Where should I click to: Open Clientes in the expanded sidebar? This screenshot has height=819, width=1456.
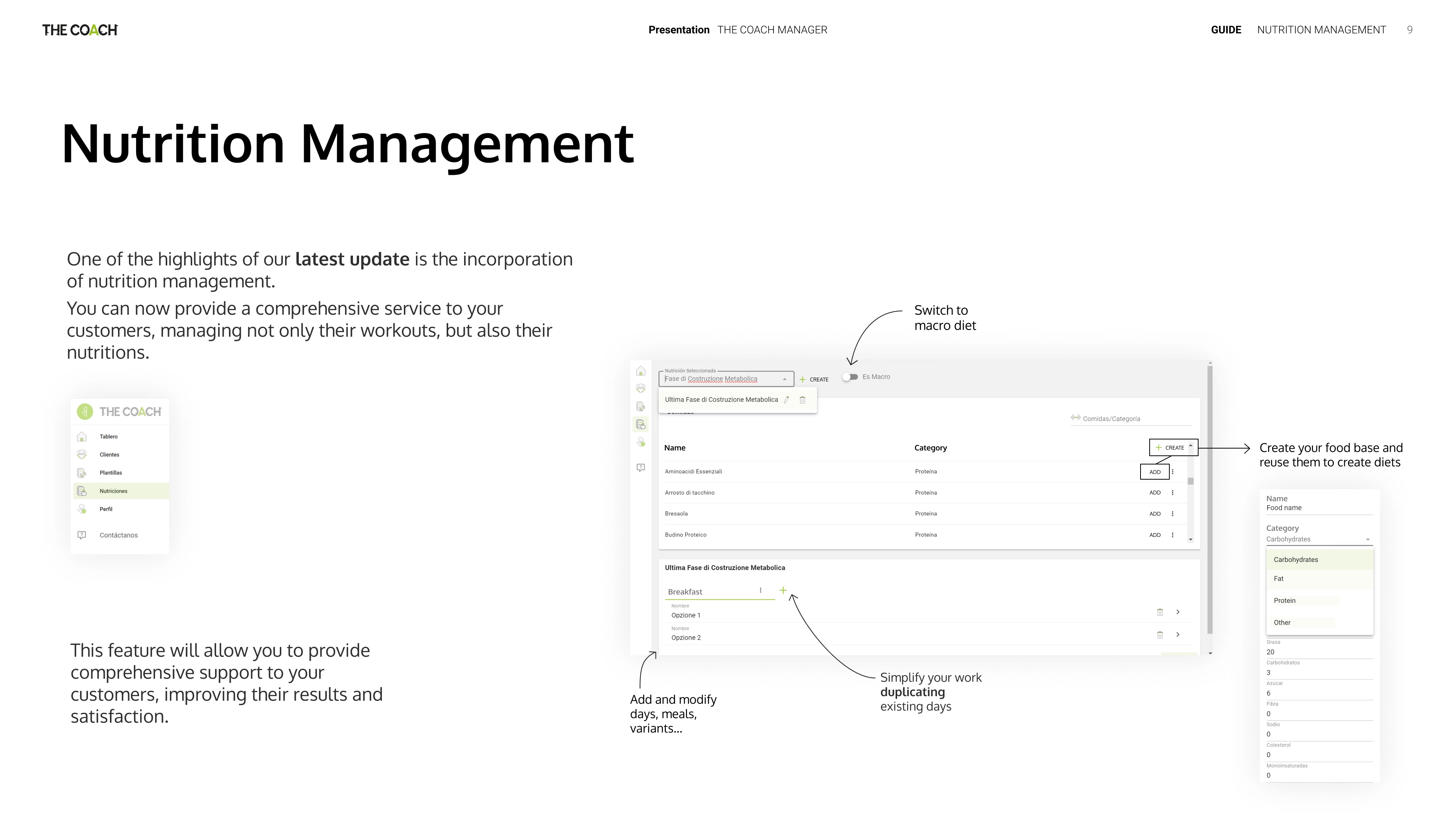tap(121, 455)
